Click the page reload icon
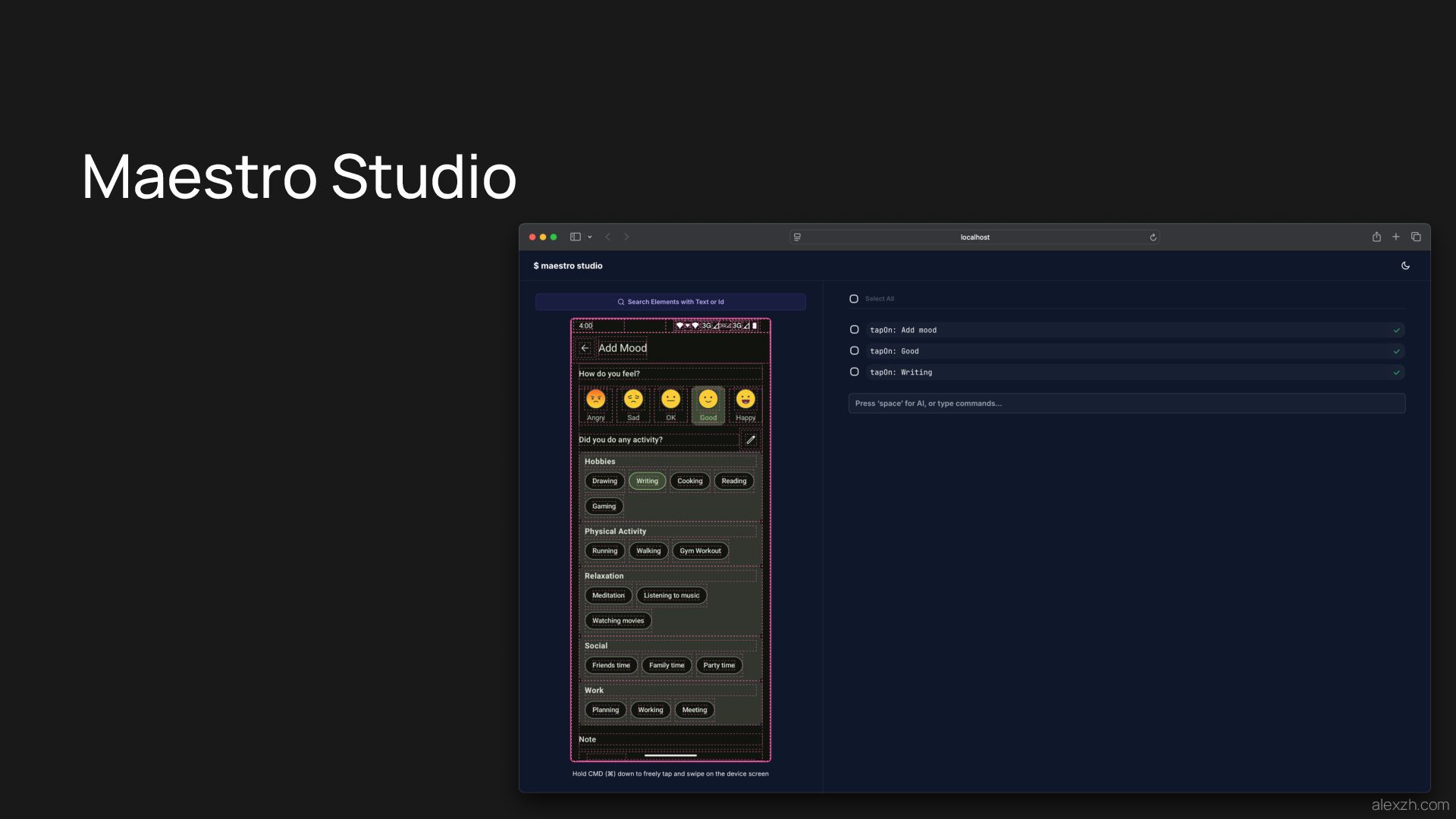Viewport: 1456px width, 819px height. click(x=1153, y=237)
